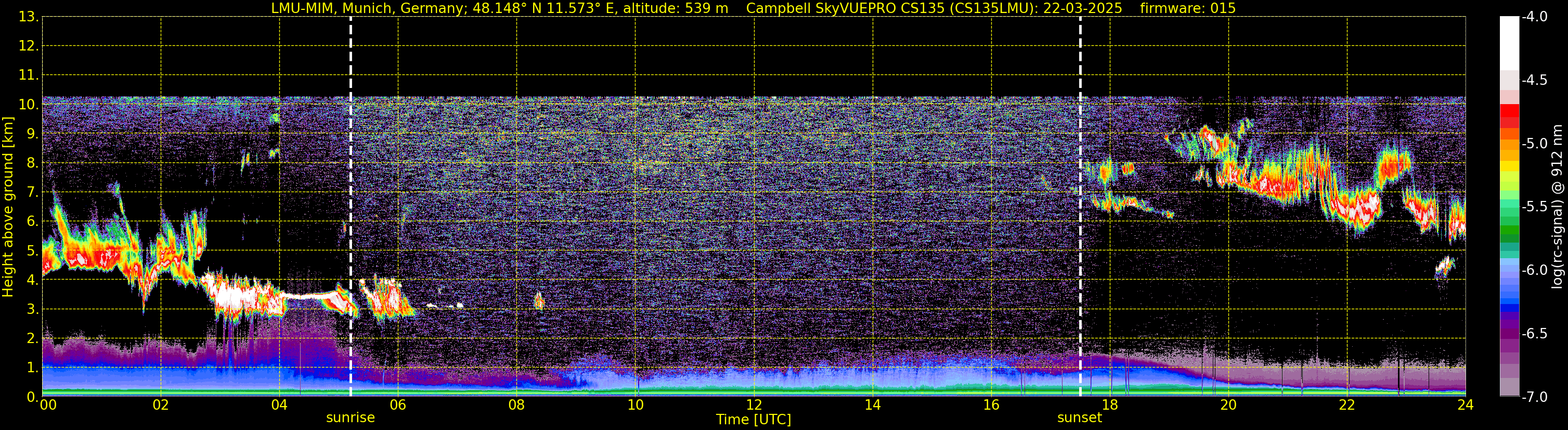This screenshot has height=430, width=1568.
Task: Click the x-axis tick label '20'
Action: coord(1228,405)
